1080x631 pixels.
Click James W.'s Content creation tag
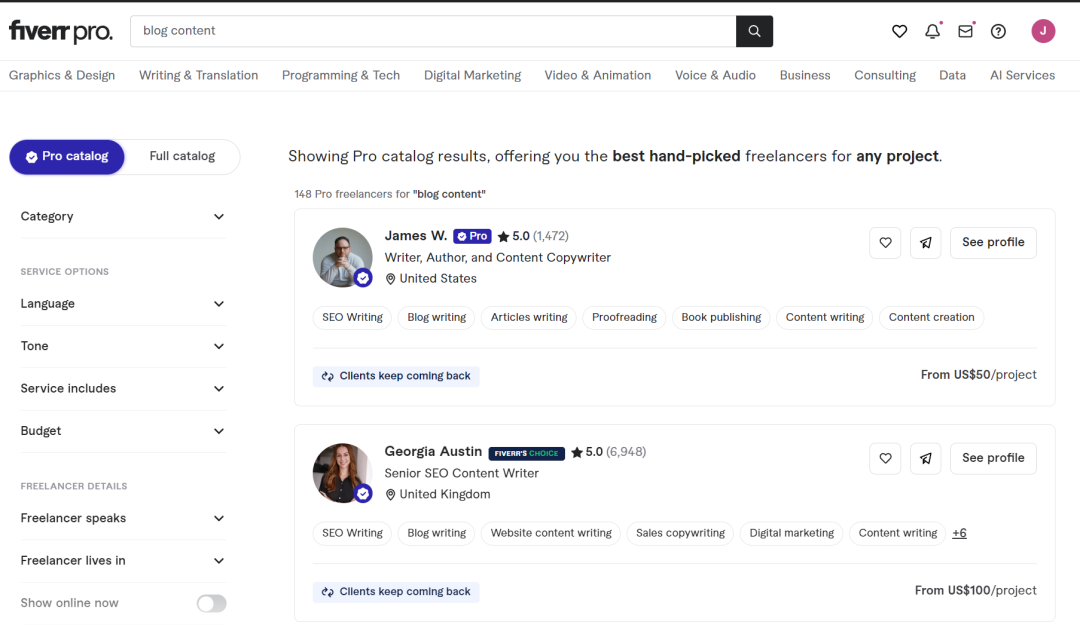(x=931, y=318)
